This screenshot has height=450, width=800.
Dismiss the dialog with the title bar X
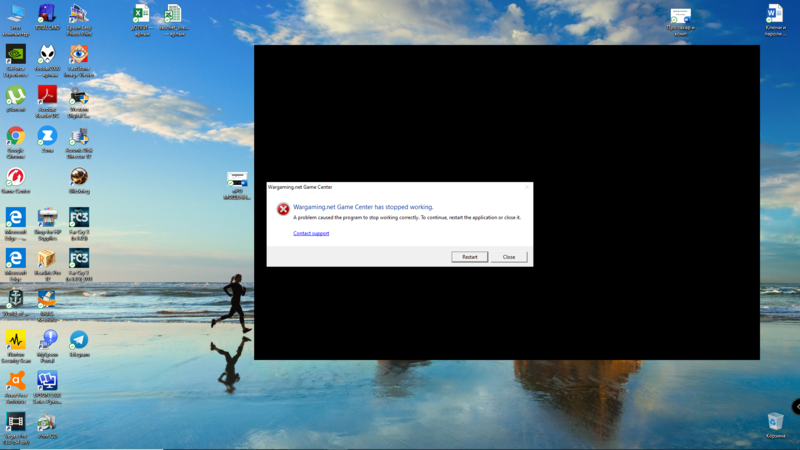click(526, 187)
